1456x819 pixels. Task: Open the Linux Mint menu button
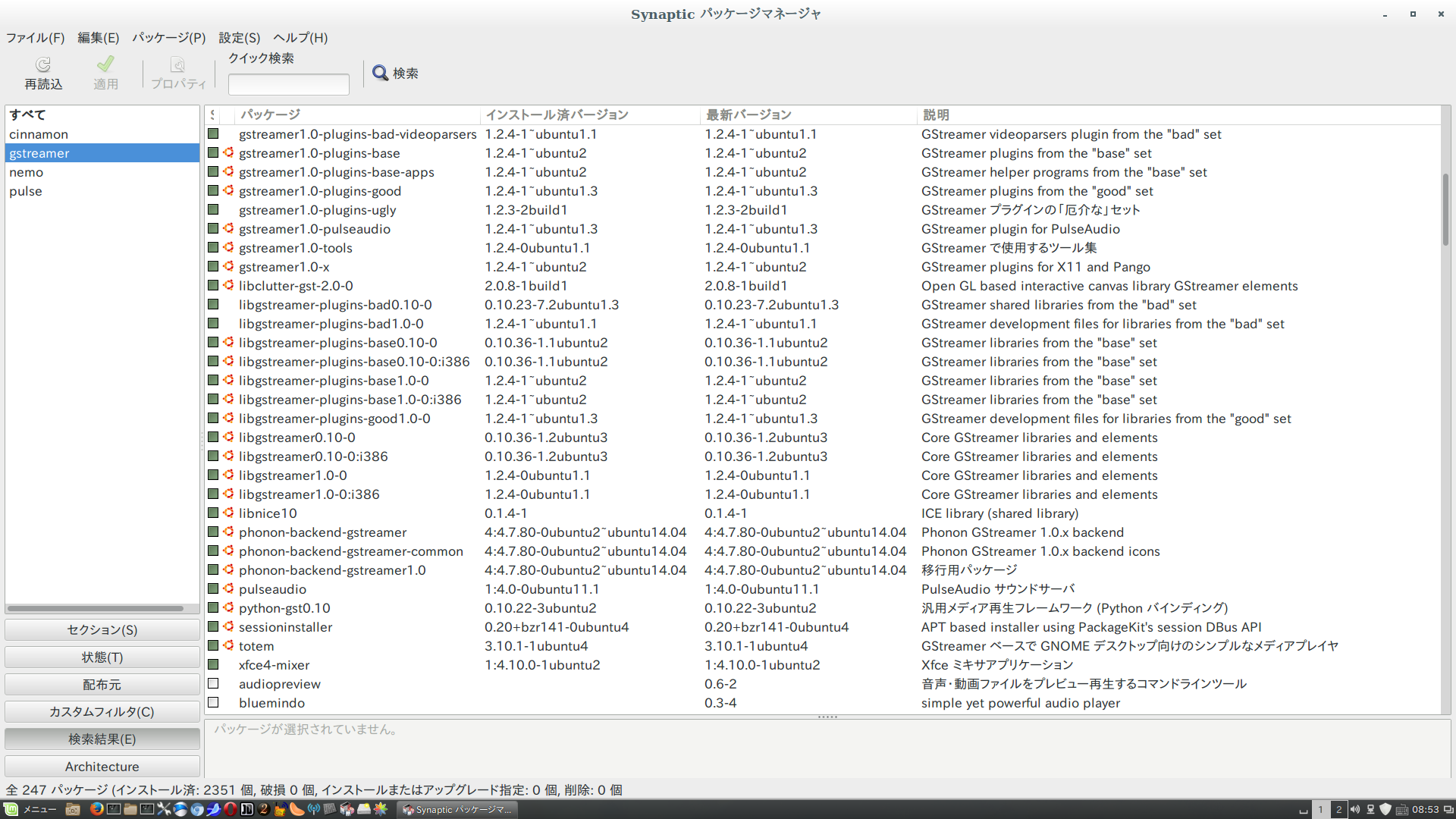[30, 809]
